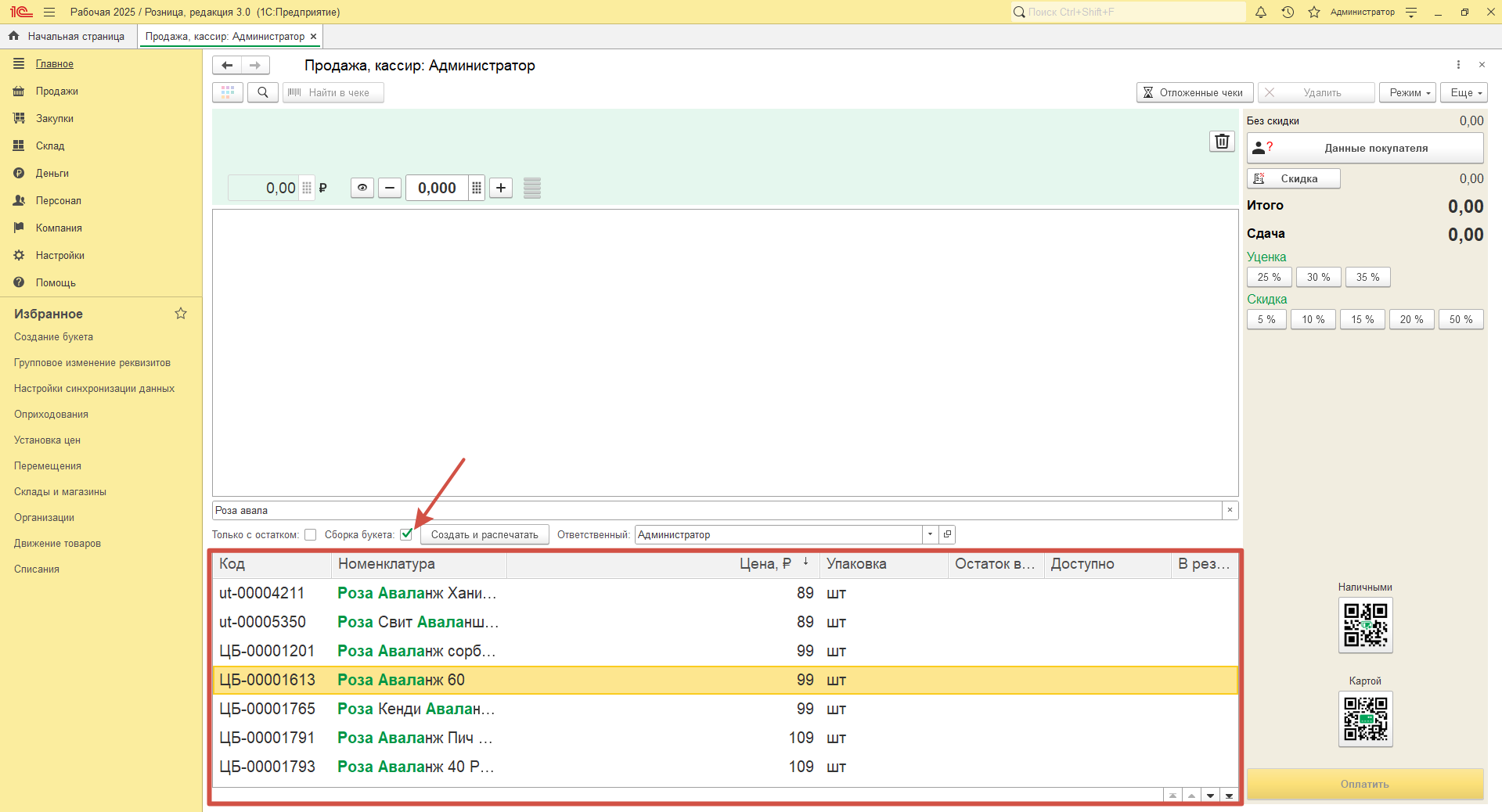1502x812 pixels.
Task: Apply the 10 % discount button
Action: pyautogui.click(x=1313, y=319)
